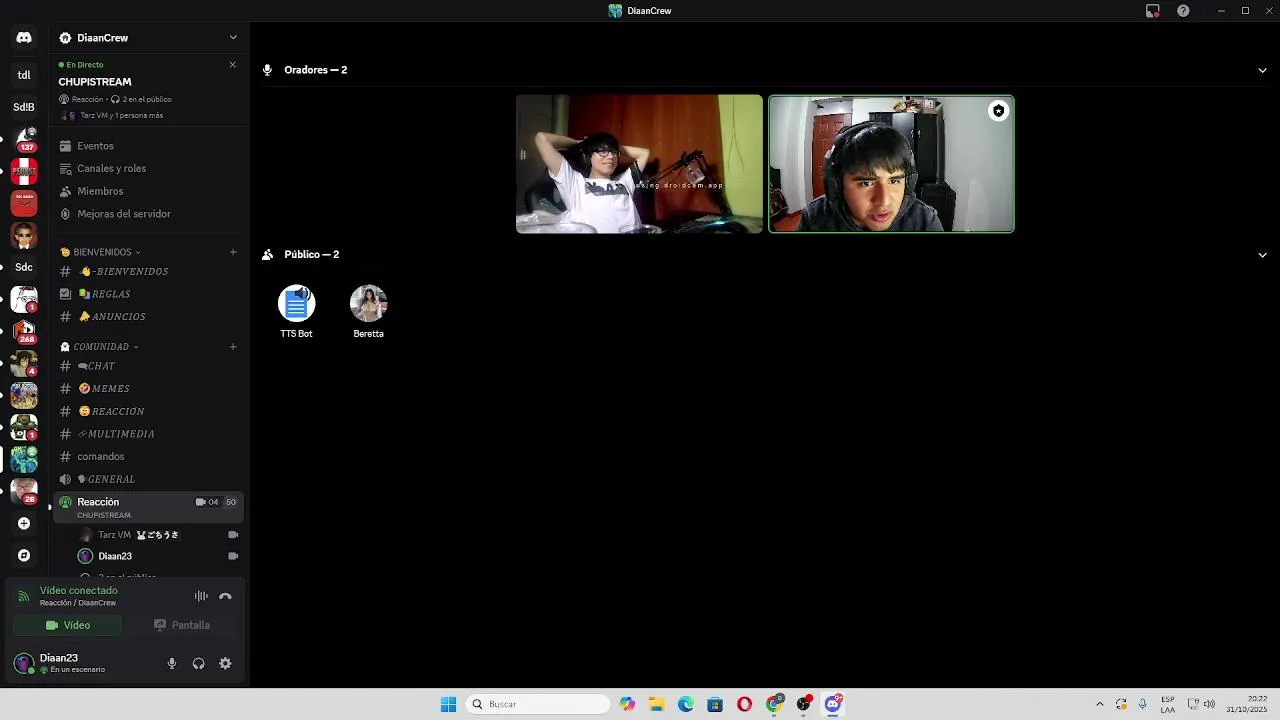Open the DiaanCrew server menu dropdown
Screen dimensions: 1280x720
[233, 38]
